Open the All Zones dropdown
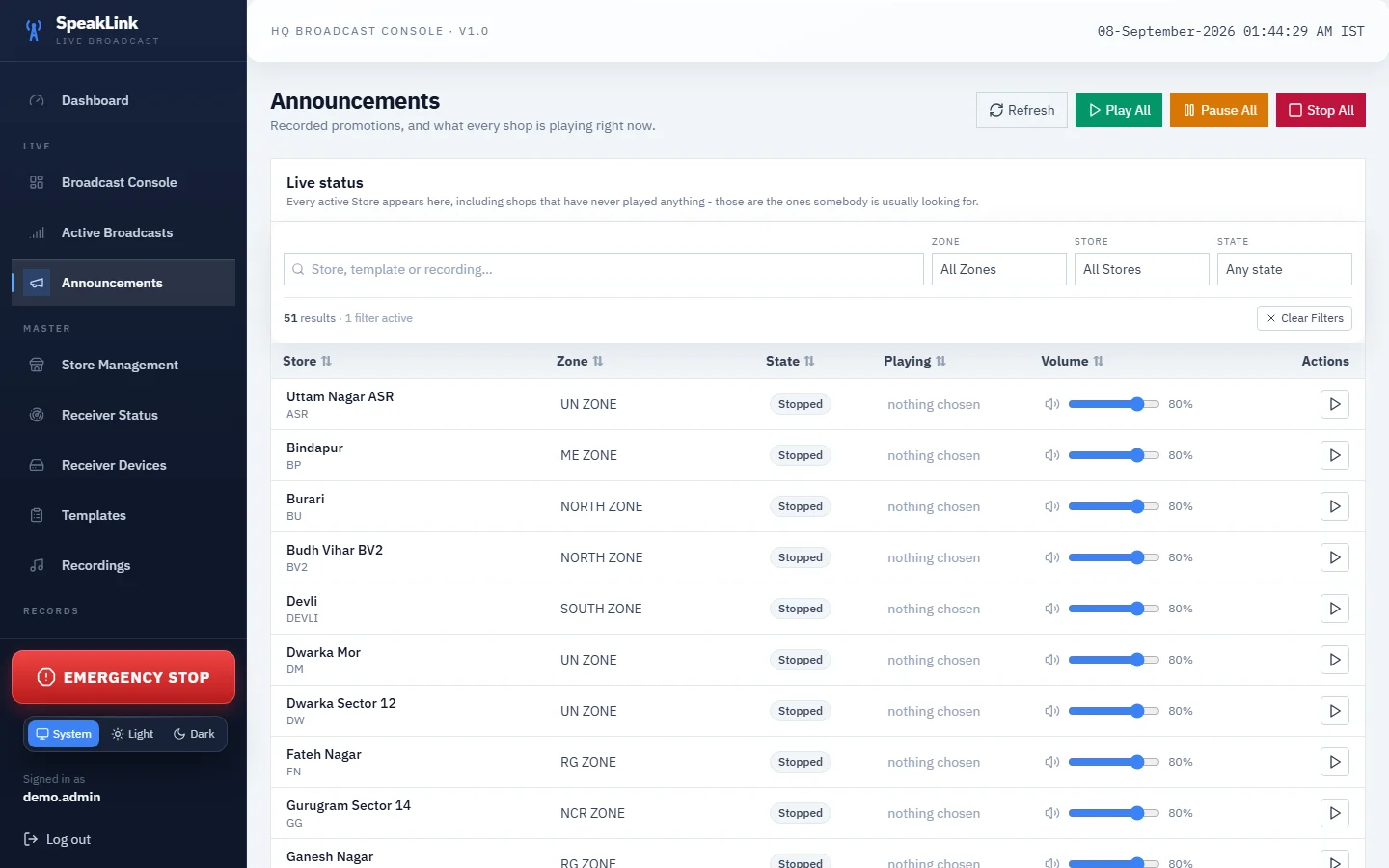The image size is (1389, 868). click(x=999, y=269)
